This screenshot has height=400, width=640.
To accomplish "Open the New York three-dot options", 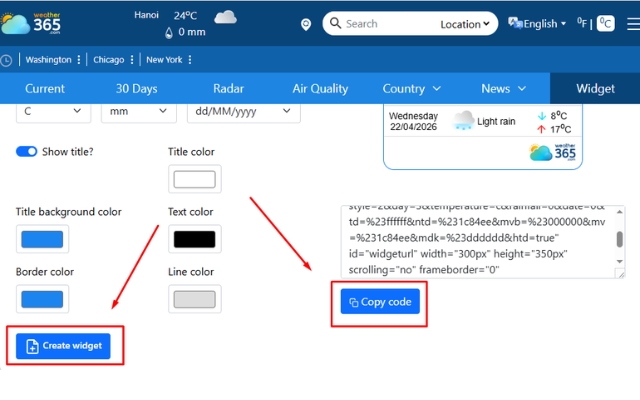I will [x=190, y=60].
